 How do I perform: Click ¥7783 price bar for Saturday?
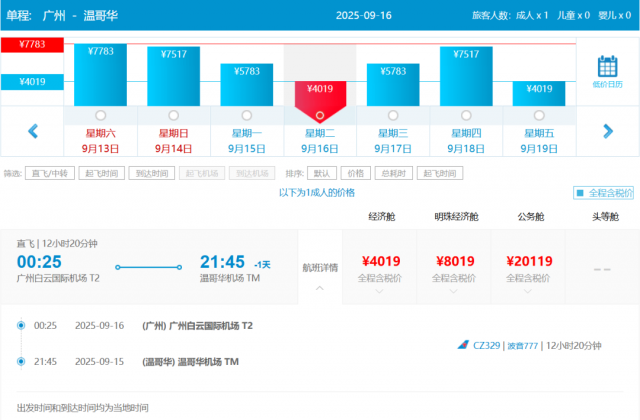tap(98, 75)
